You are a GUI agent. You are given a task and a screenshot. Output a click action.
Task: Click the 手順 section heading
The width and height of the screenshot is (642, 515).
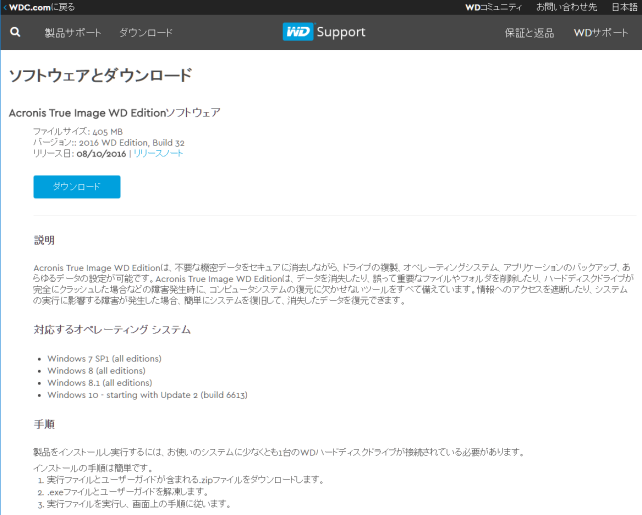coord(44,424)
